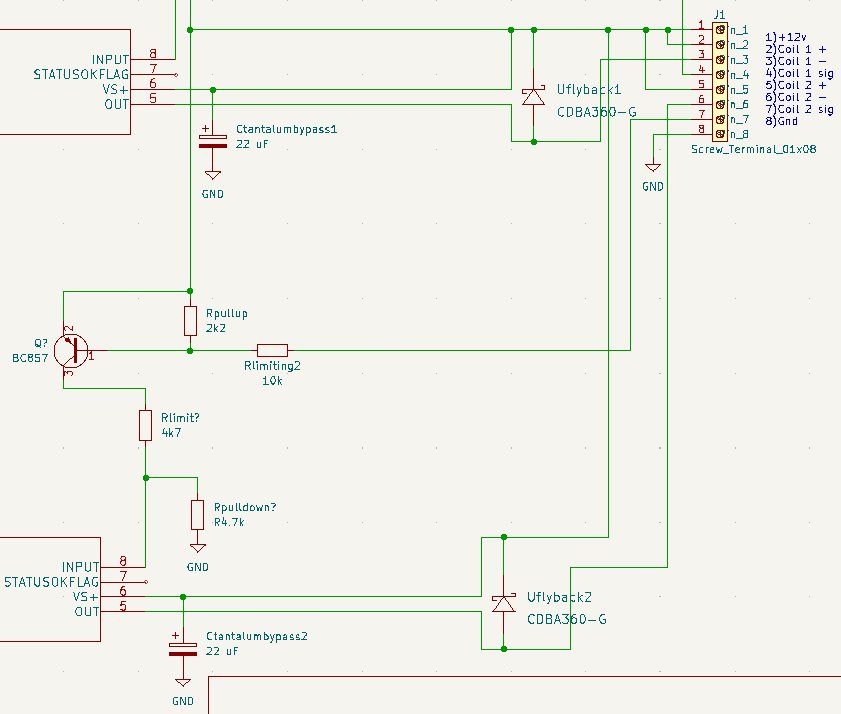Select the J1 screw terminal connector body
Viewport: 841px width, 714px height.
[x=720, y=80]
